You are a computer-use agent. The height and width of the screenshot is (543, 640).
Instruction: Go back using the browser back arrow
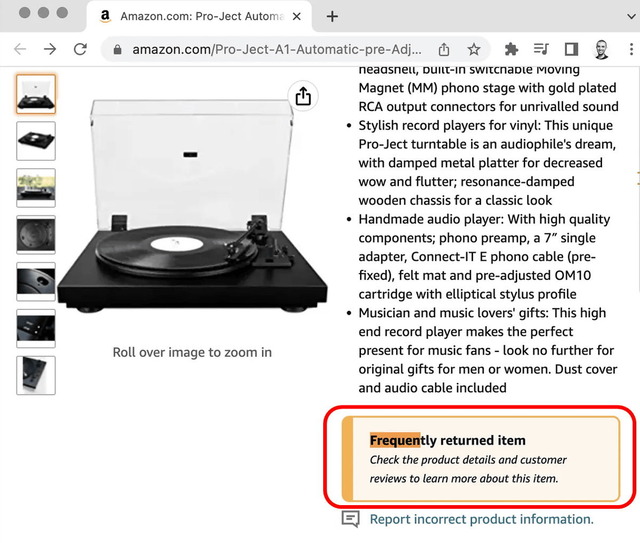[20, 49]
